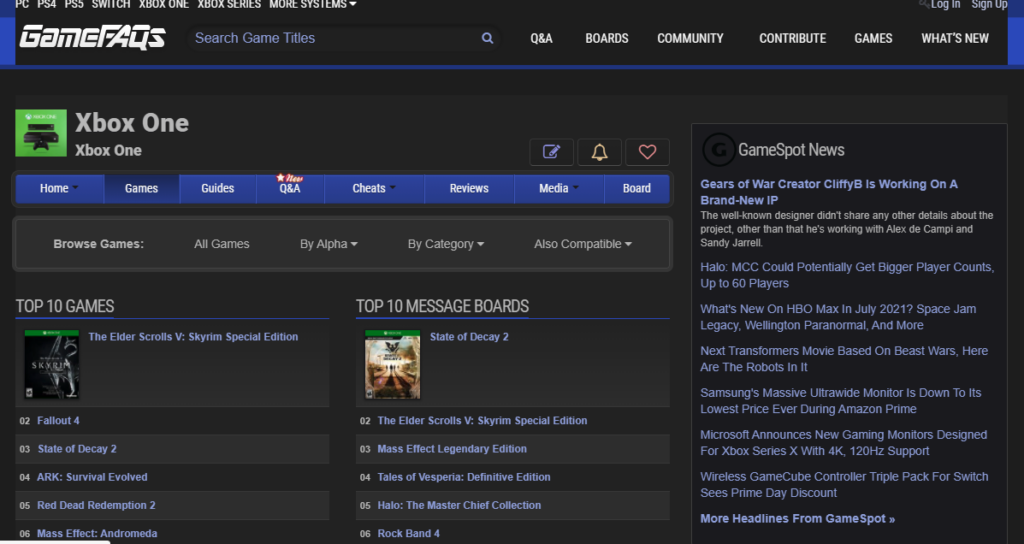Expand the Also Compatible dropdown

click(583, 244)
